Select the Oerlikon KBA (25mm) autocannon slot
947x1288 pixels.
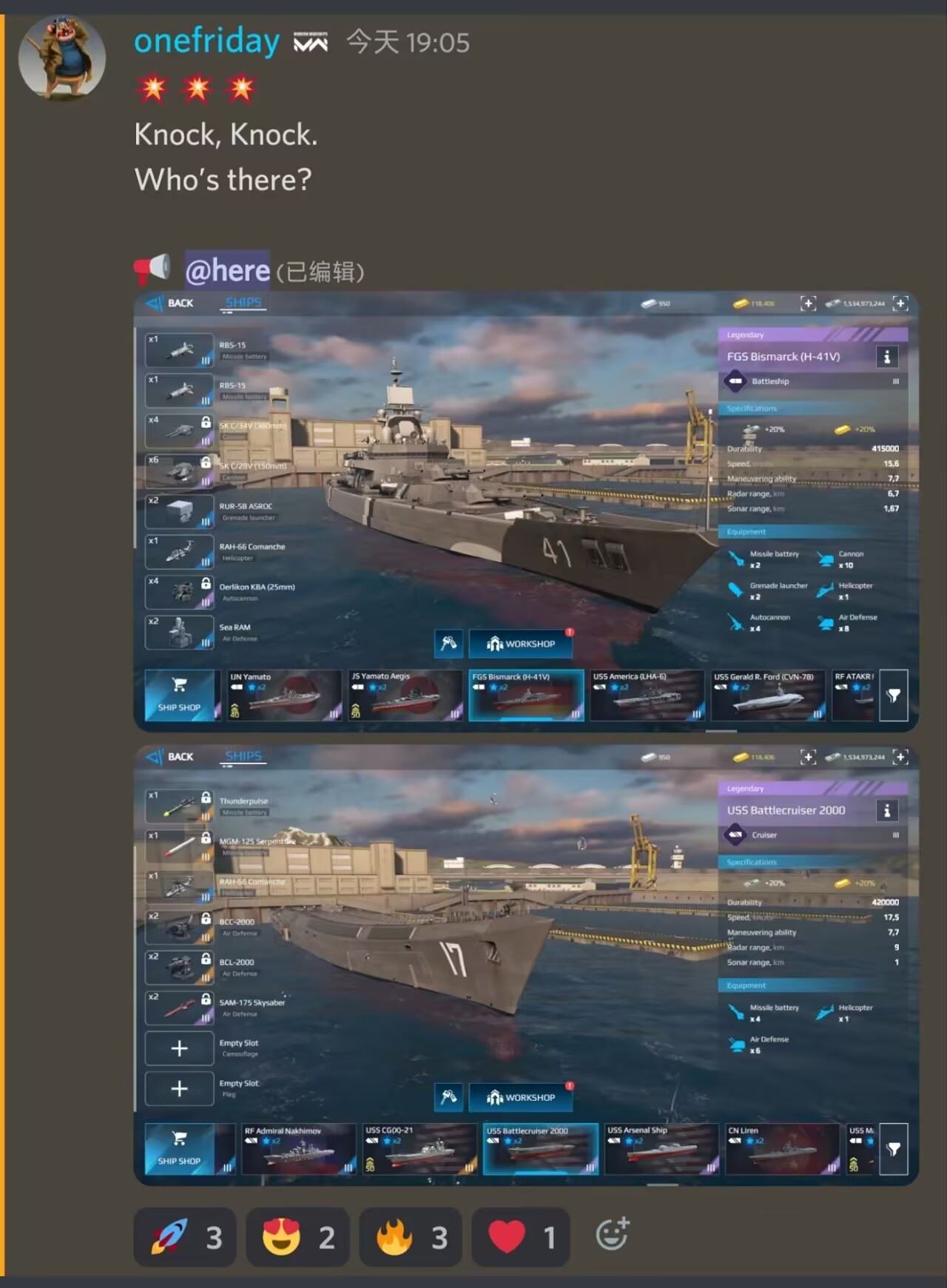point(179,592)
